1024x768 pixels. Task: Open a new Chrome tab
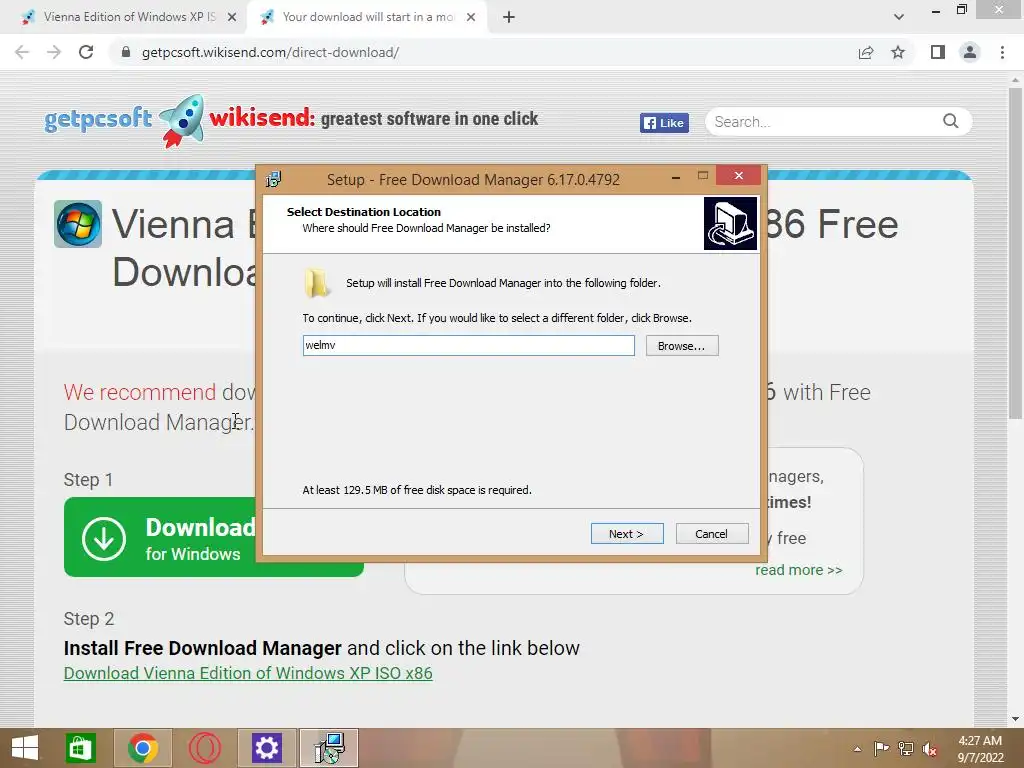click(x=509, y=17)
